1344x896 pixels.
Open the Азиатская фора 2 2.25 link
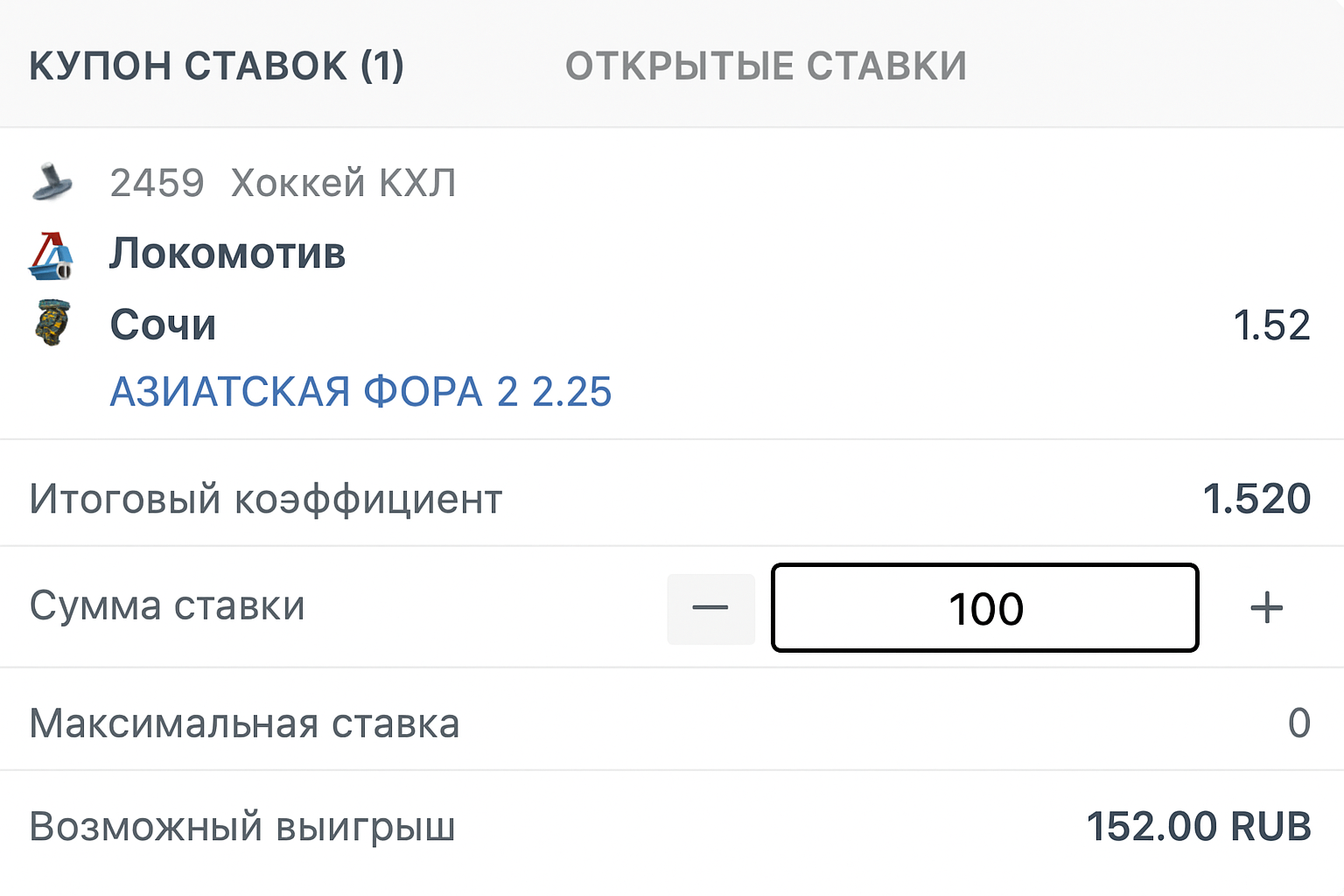(x=360, y=391)
